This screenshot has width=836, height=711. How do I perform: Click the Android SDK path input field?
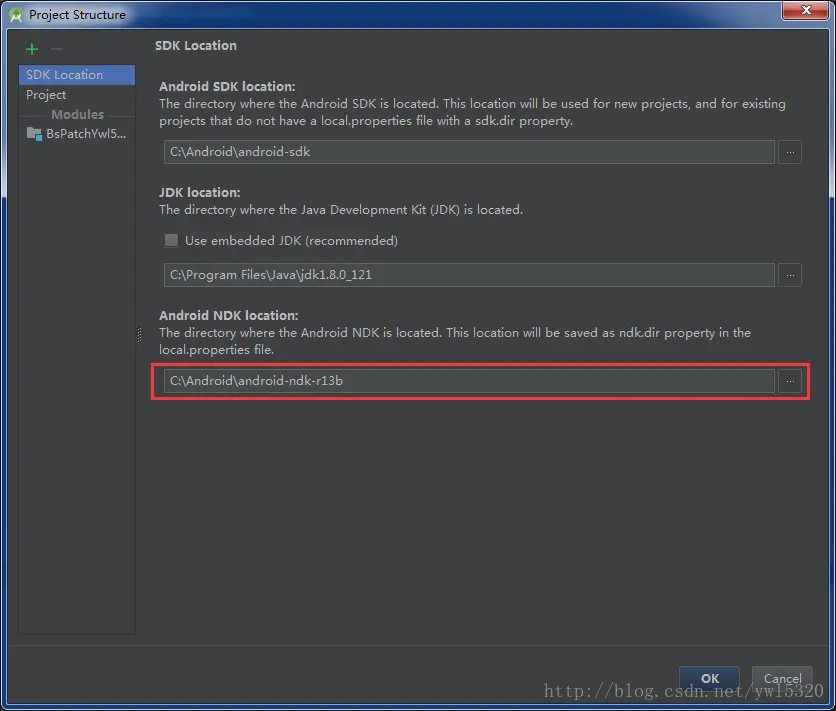[x=469, y=152]
